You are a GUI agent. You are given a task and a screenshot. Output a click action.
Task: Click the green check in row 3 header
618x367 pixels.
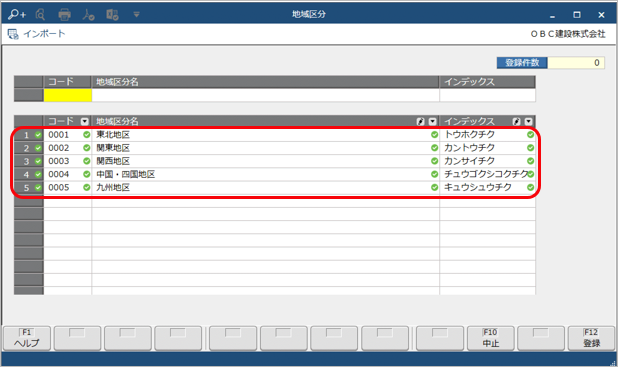pos(38,161)
